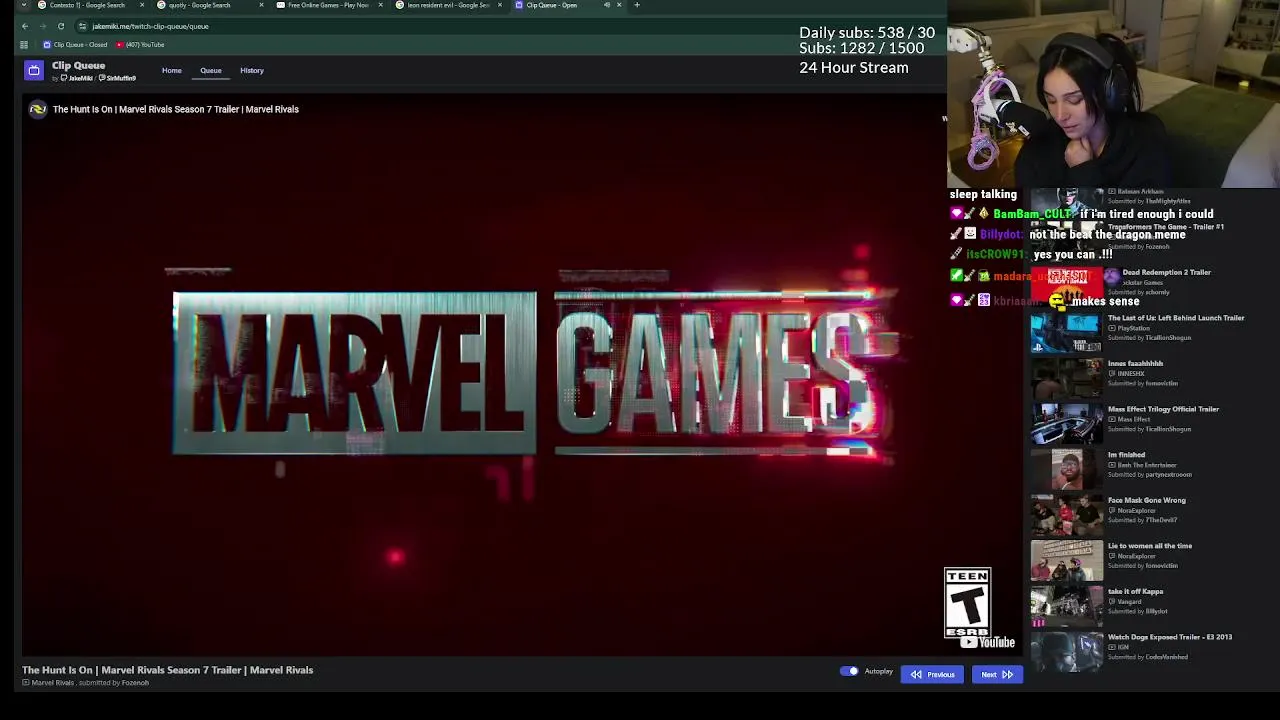The width and height of the screenshot is (1280, 720).
Task: Click the YouTube icon next to 'IGN'
Action: 1111,647
